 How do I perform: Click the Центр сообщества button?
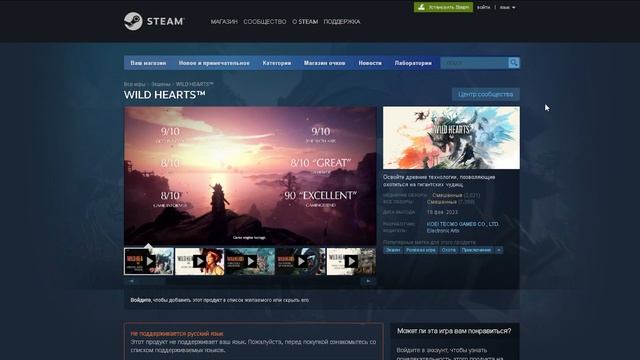tap(486, 94)
